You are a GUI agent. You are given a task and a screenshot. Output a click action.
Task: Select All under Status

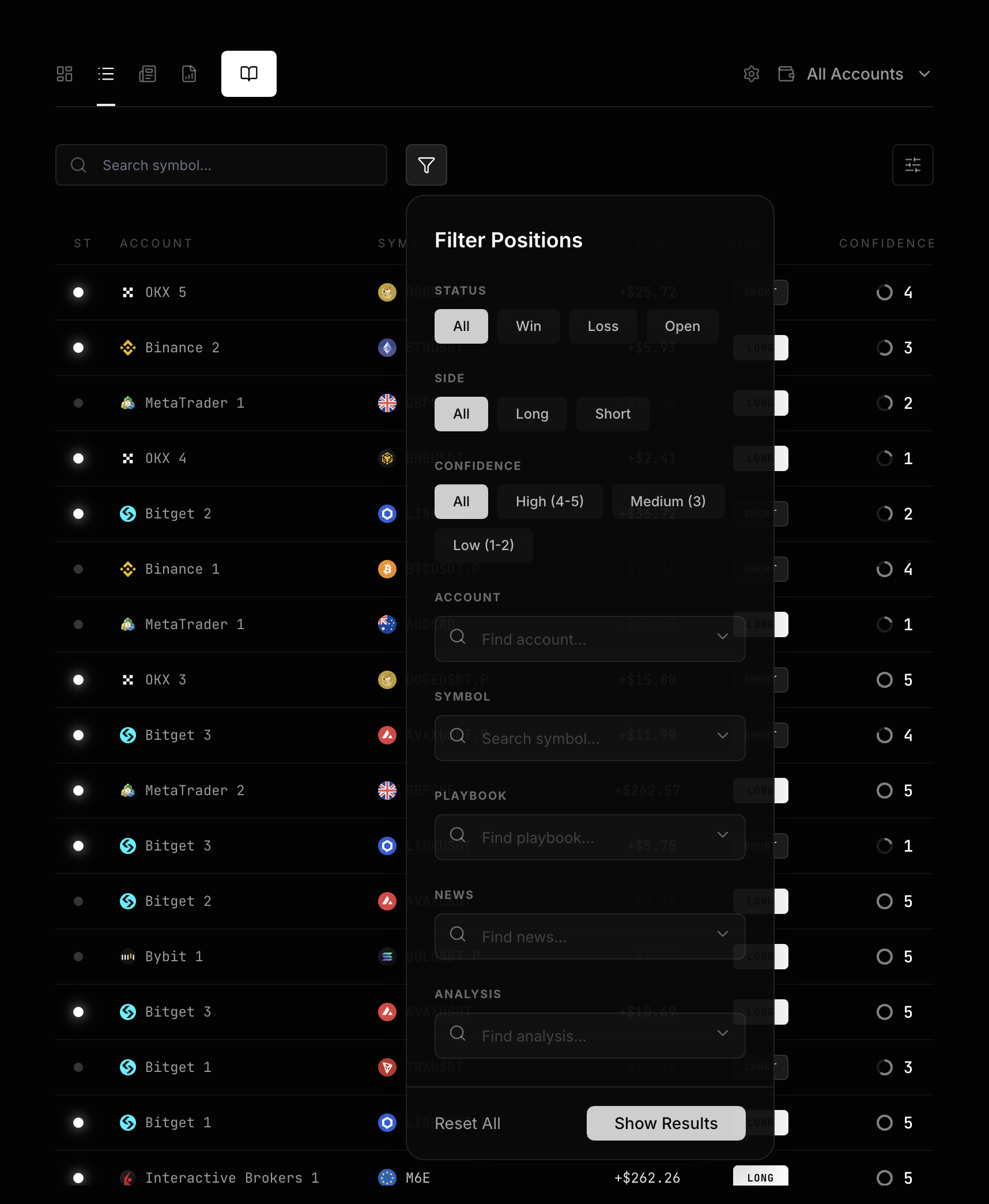coord(461,326)
